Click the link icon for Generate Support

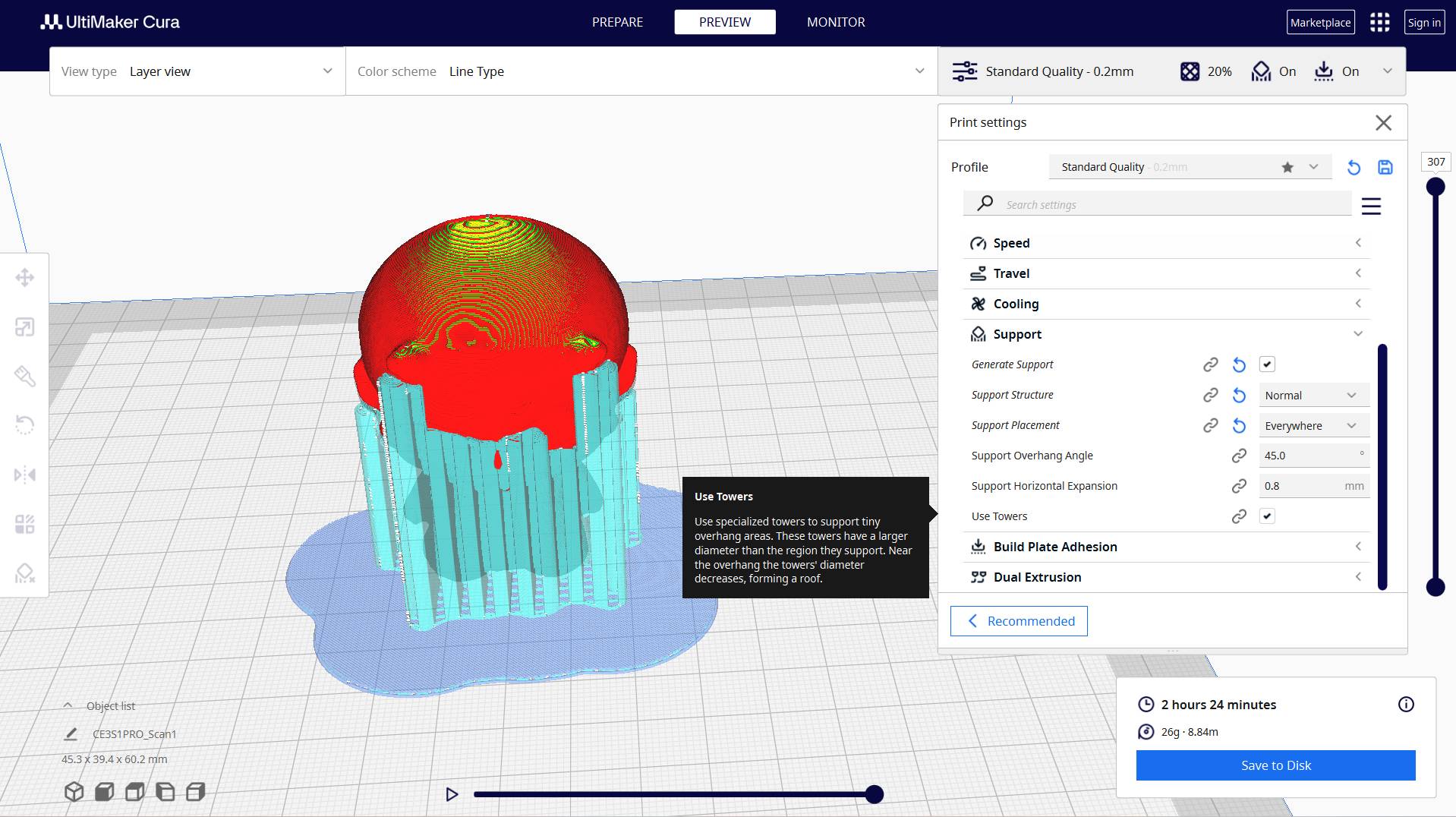(1210, 364)
